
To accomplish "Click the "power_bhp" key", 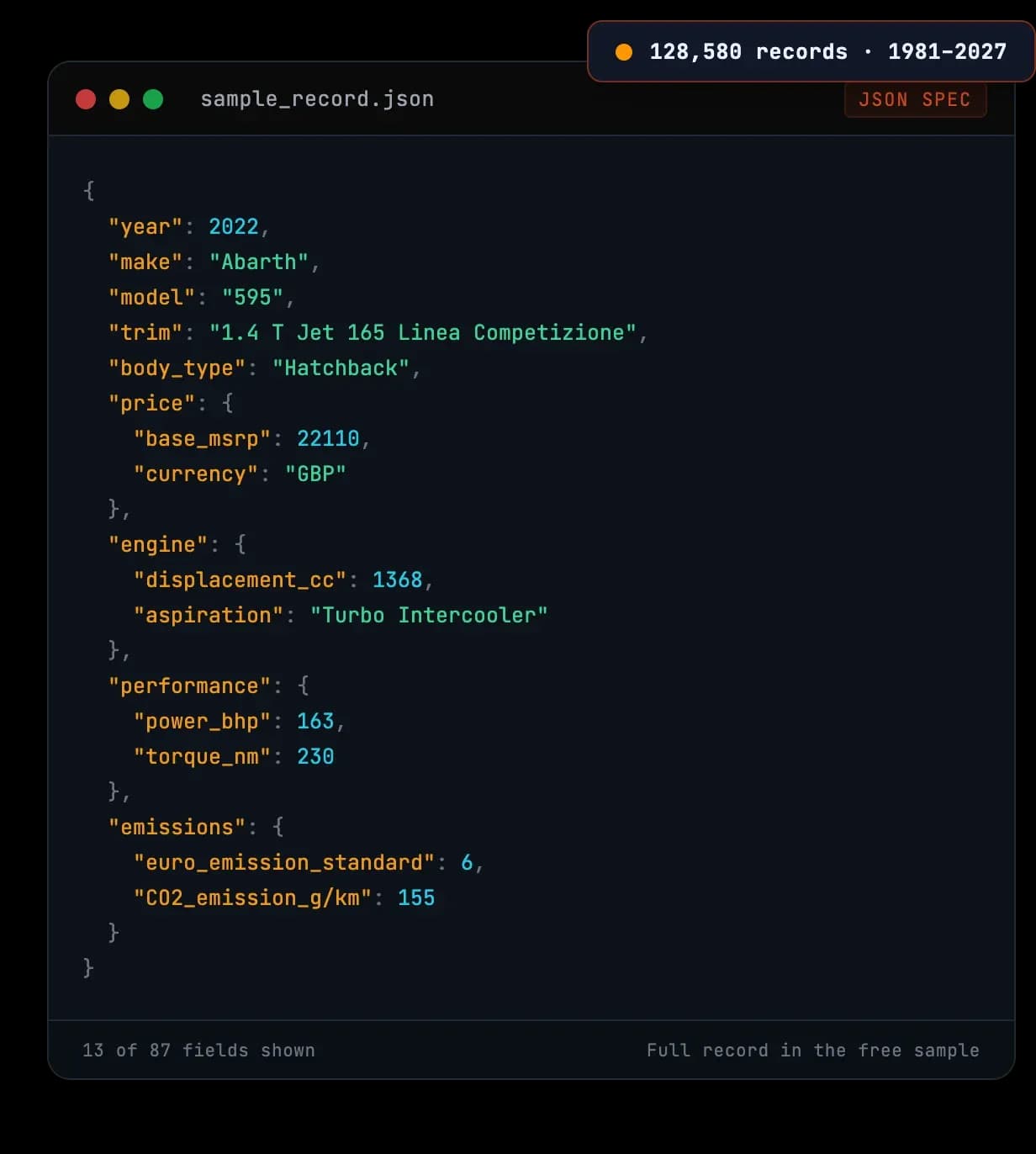I will click(202, 722).
